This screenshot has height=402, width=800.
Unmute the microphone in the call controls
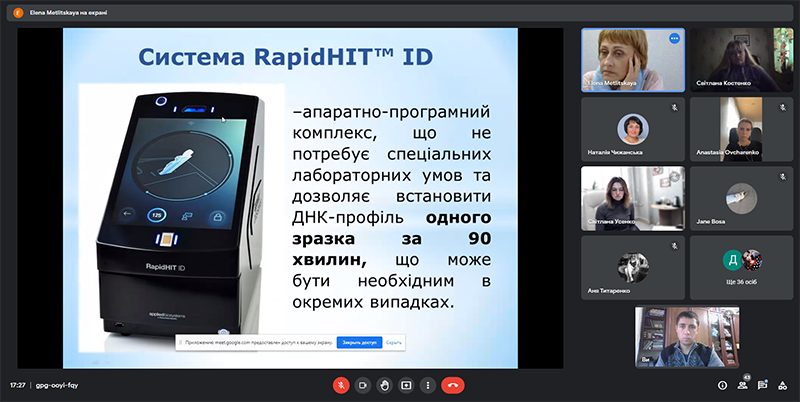click(341, 385)
